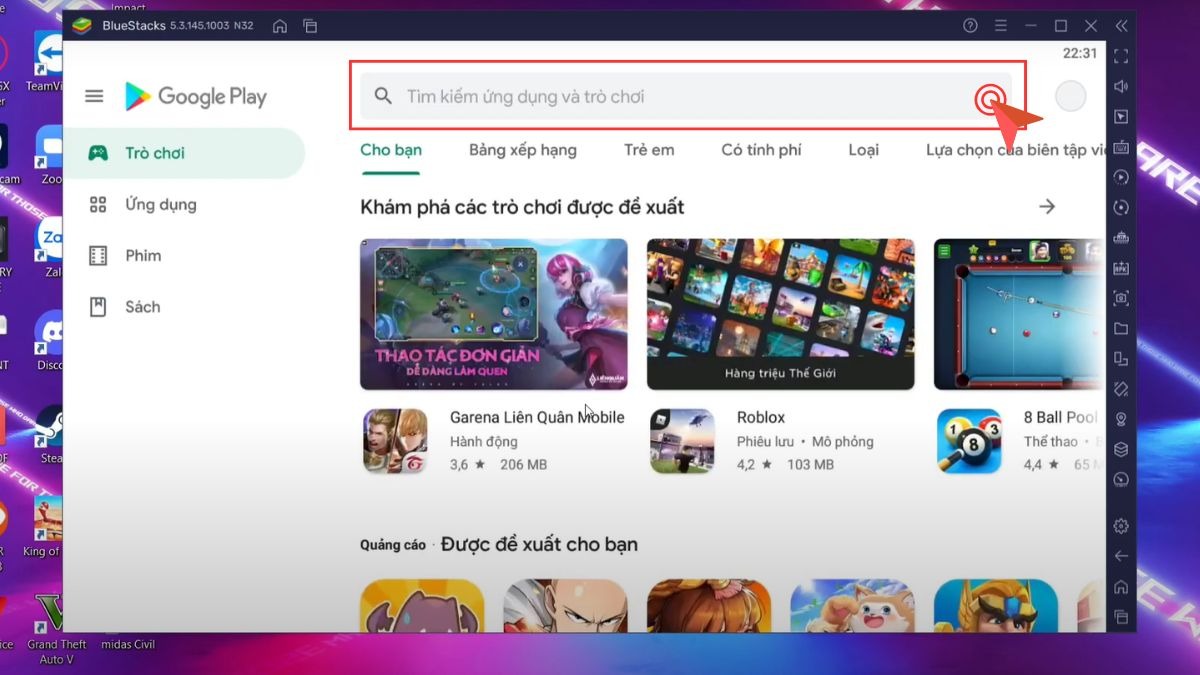This screenshot has height=675, width=1200.
Task: Open the 8 Ball Pool banner image
Action: pyautogui.click(x=1018, y=314)
